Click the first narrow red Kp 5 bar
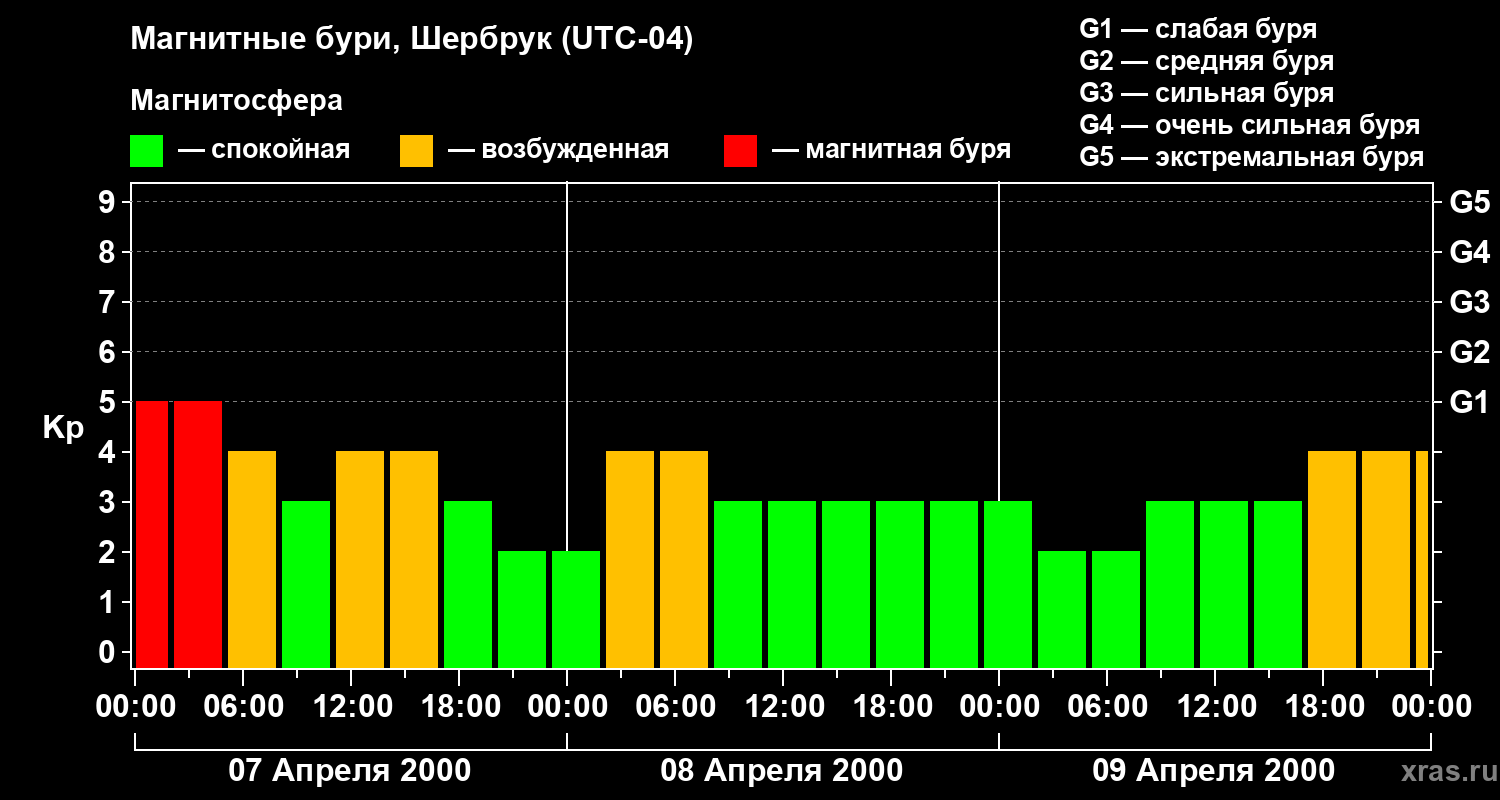 tap(152, 534)
